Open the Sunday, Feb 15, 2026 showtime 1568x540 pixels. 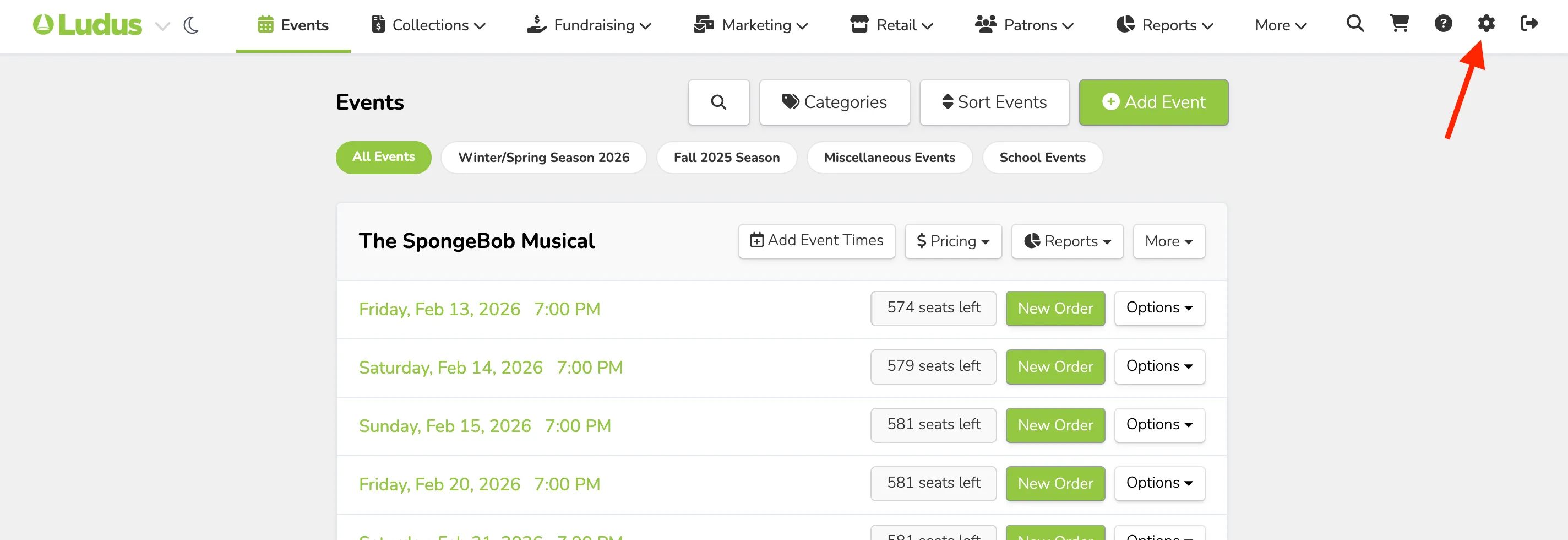click(485, 426)
